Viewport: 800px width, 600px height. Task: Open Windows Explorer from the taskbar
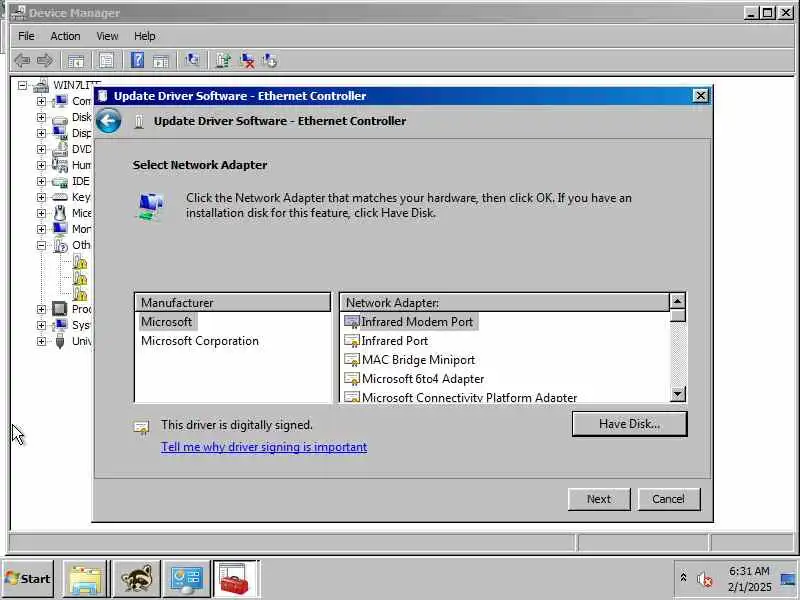pyautogui.click(x=85, y=579)
